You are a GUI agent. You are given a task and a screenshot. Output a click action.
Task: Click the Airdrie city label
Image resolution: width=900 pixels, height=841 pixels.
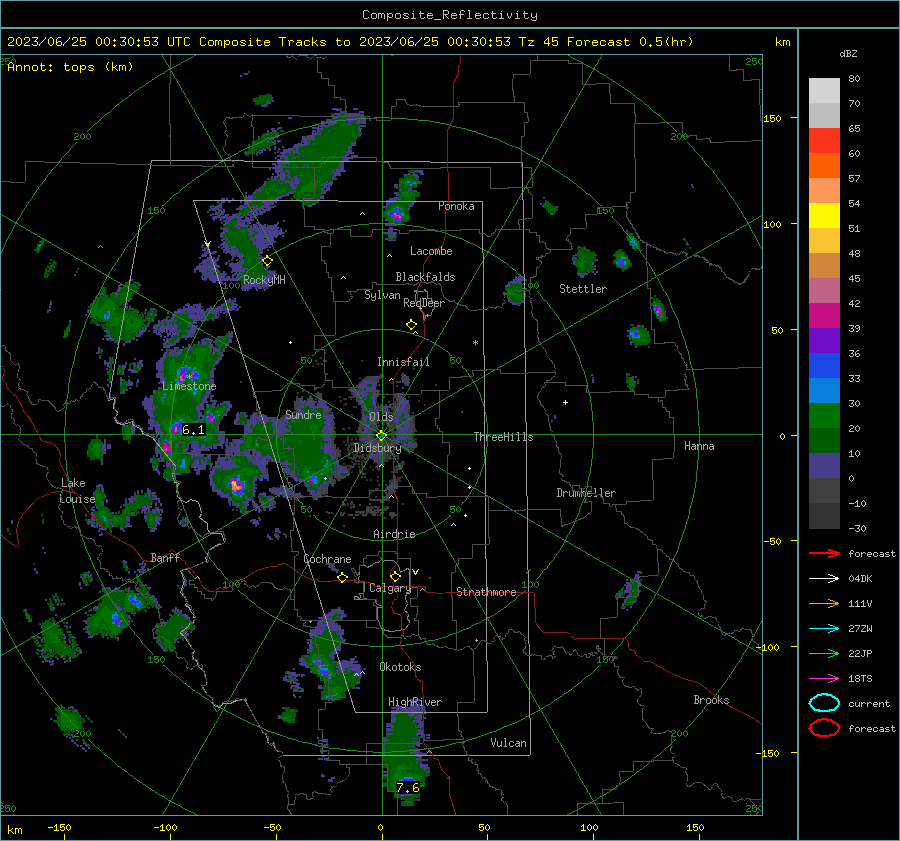[x=394, y=534]
